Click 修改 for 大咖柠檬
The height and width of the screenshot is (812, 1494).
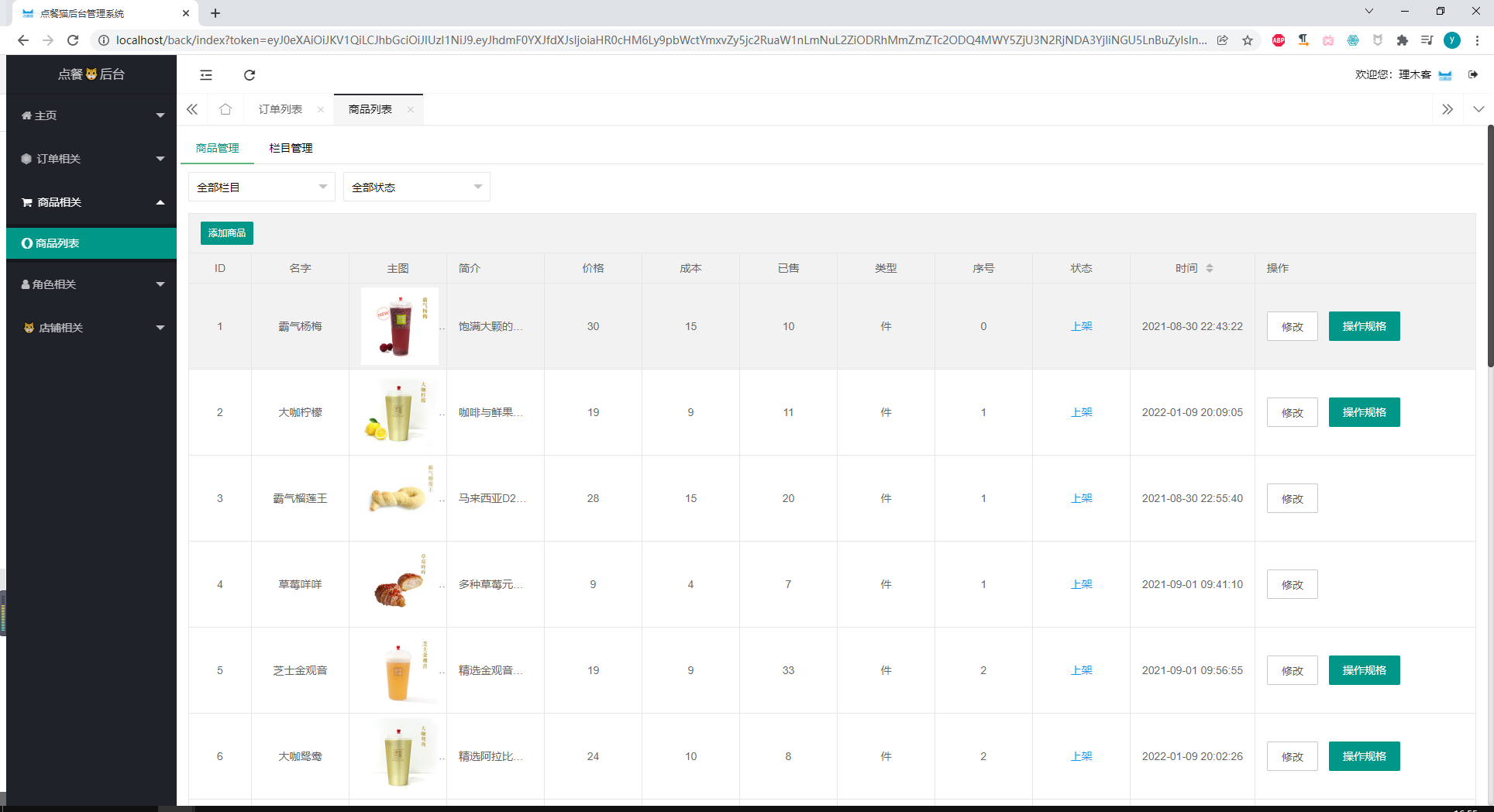(x=1293, y=413)
